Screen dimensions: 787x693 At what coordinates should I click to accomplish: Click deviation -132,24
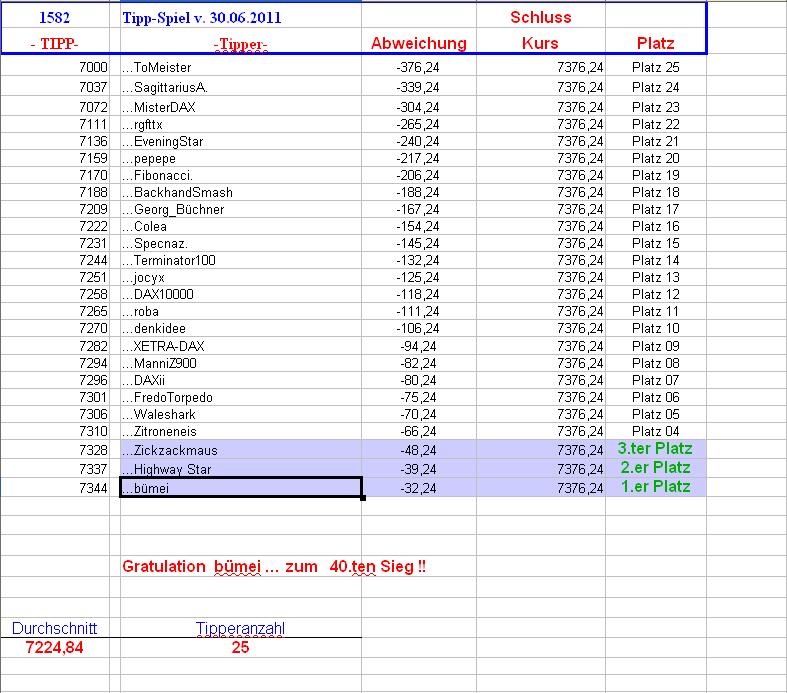[418, 260]
